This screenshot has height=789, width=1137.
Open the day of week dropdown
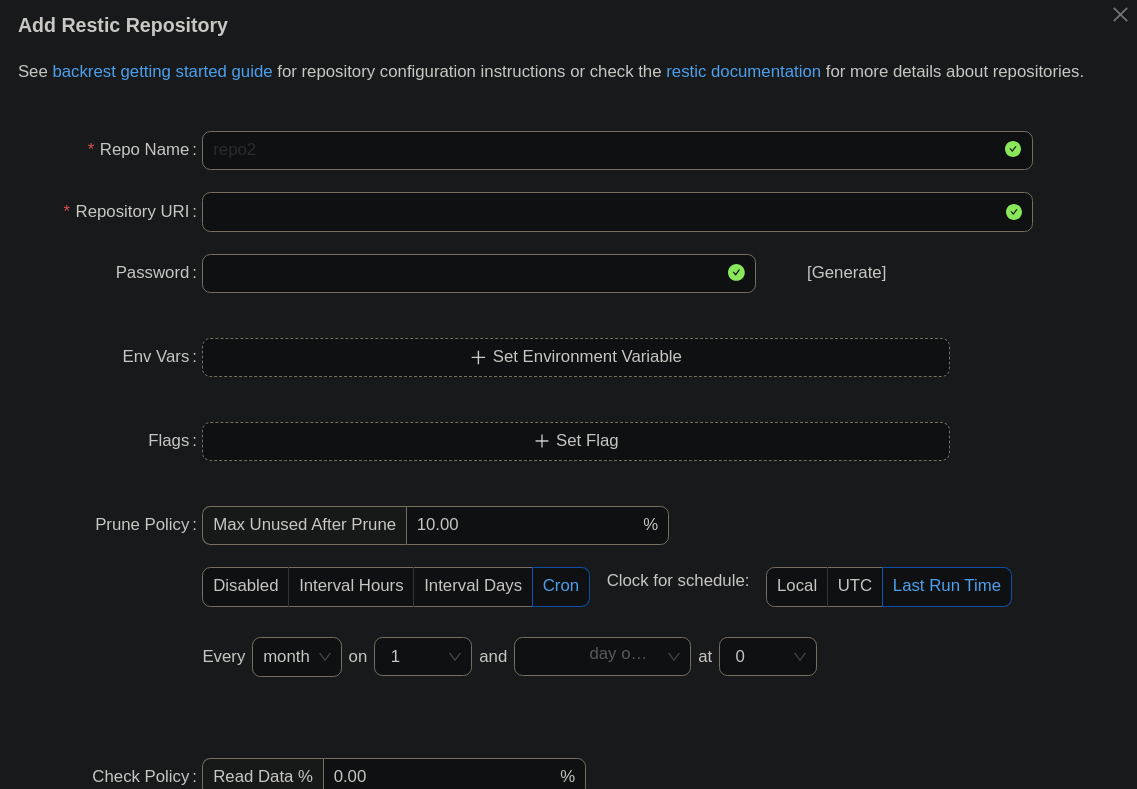[602, 657]
